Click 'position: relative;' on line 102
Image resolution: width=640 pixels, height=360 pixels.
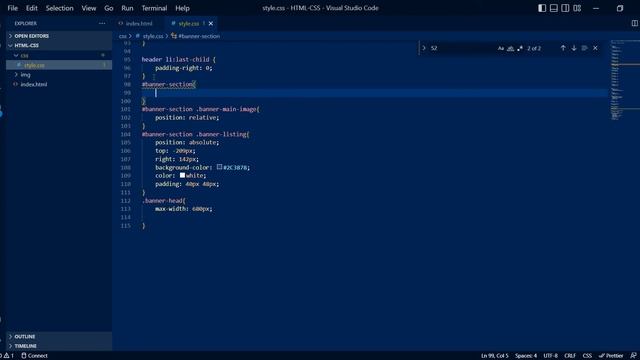pos(187,118)
